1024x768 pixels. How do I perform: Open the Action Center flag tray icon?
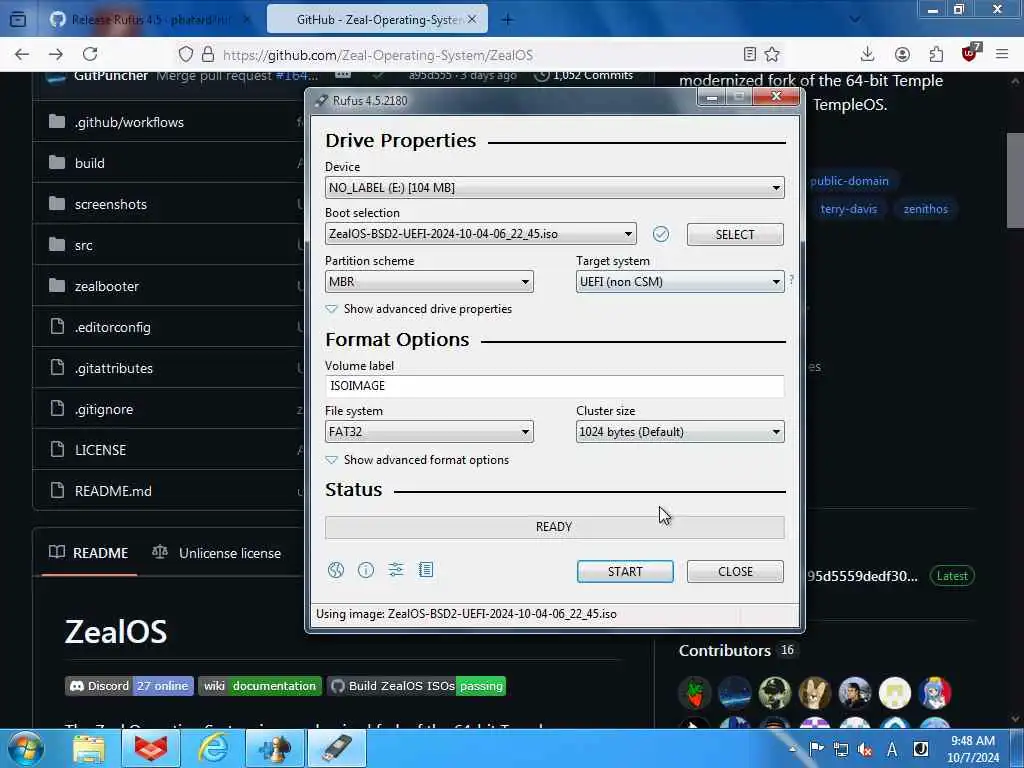[816, 750]
